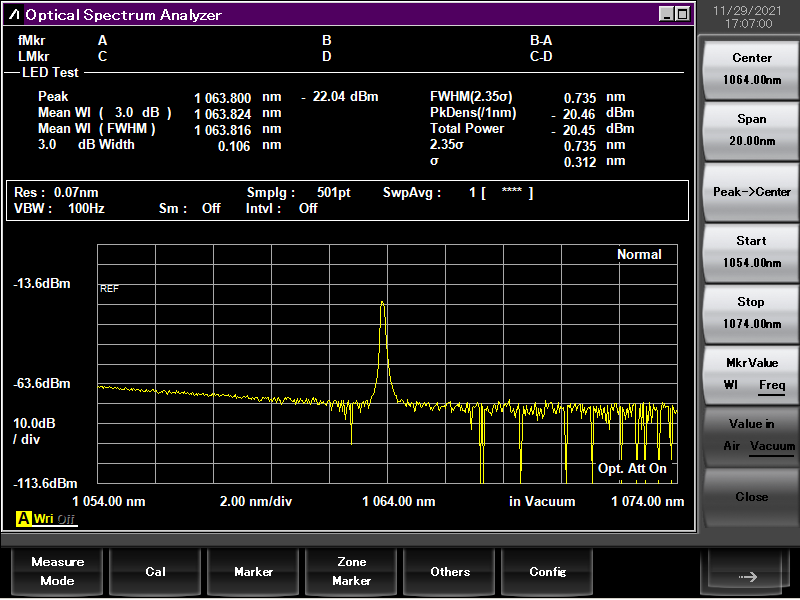This screenshot has height=600, width=800.
Task: Click the spectrum peak on the graph
Action: point(382,305)
